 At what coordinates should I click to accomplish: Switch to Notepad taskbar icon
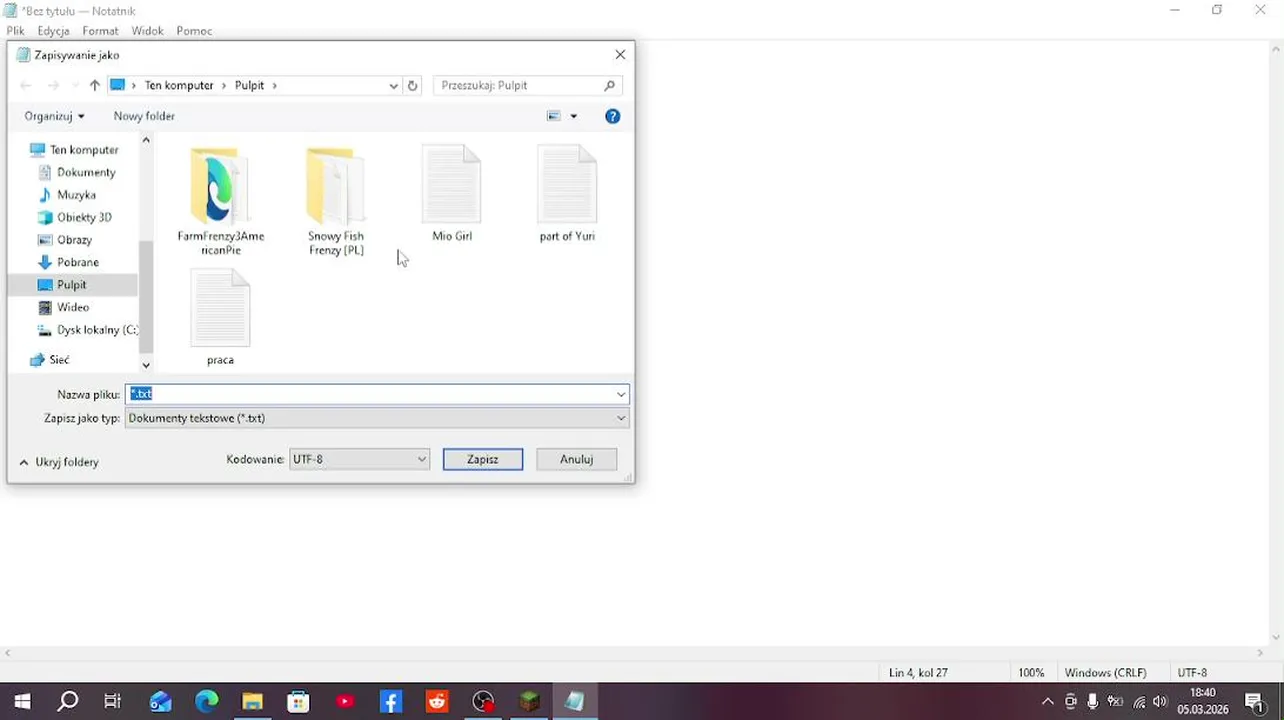point(575,702)
